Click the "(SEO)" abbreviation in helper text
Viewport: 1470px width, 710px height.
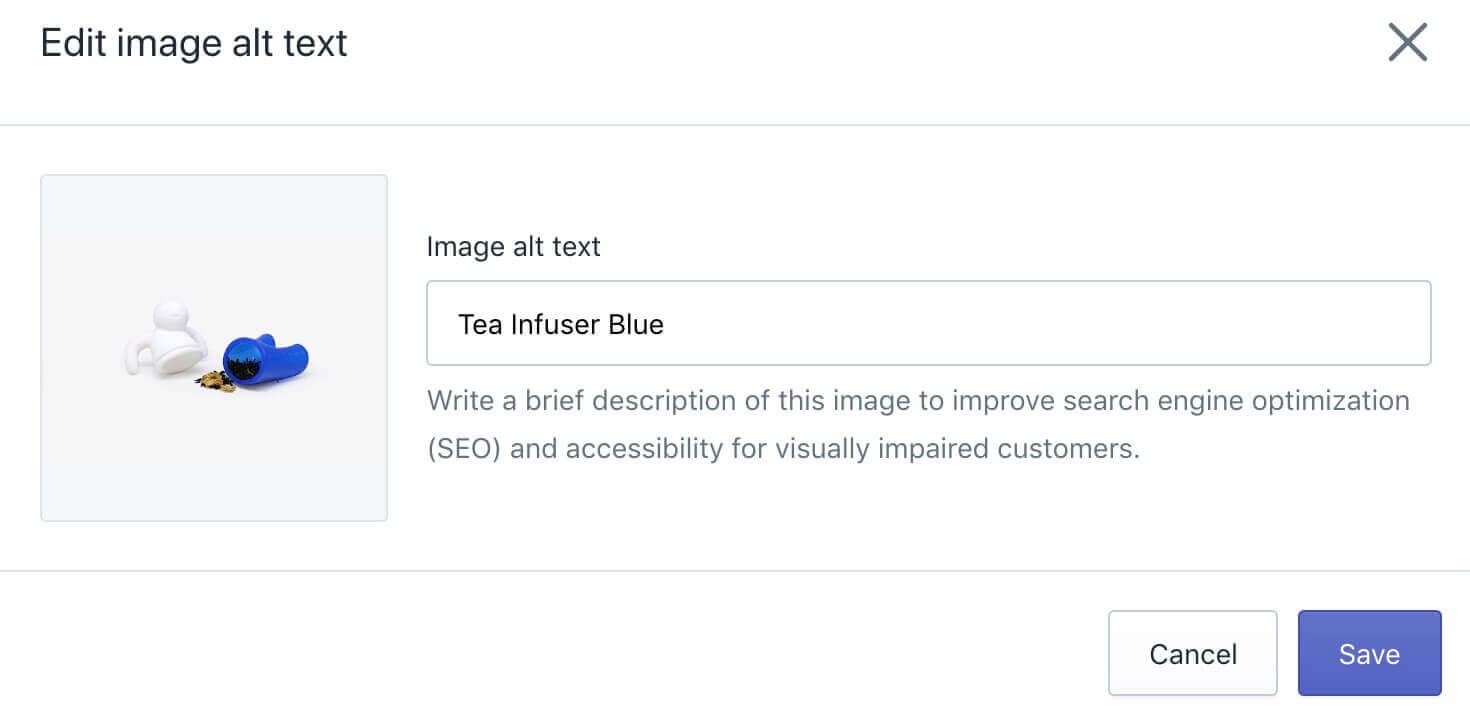point(464,448)
